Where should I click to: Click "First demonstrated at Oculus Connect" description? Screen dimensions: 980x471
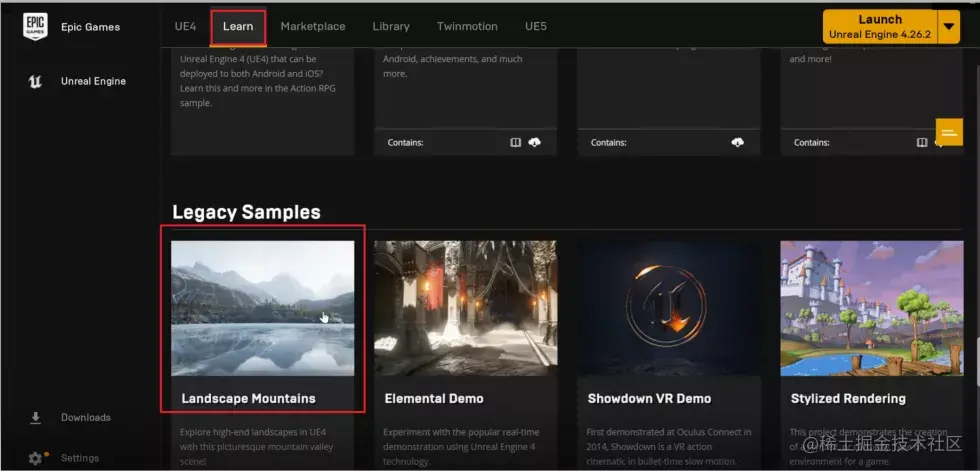(x=669, y=447)
